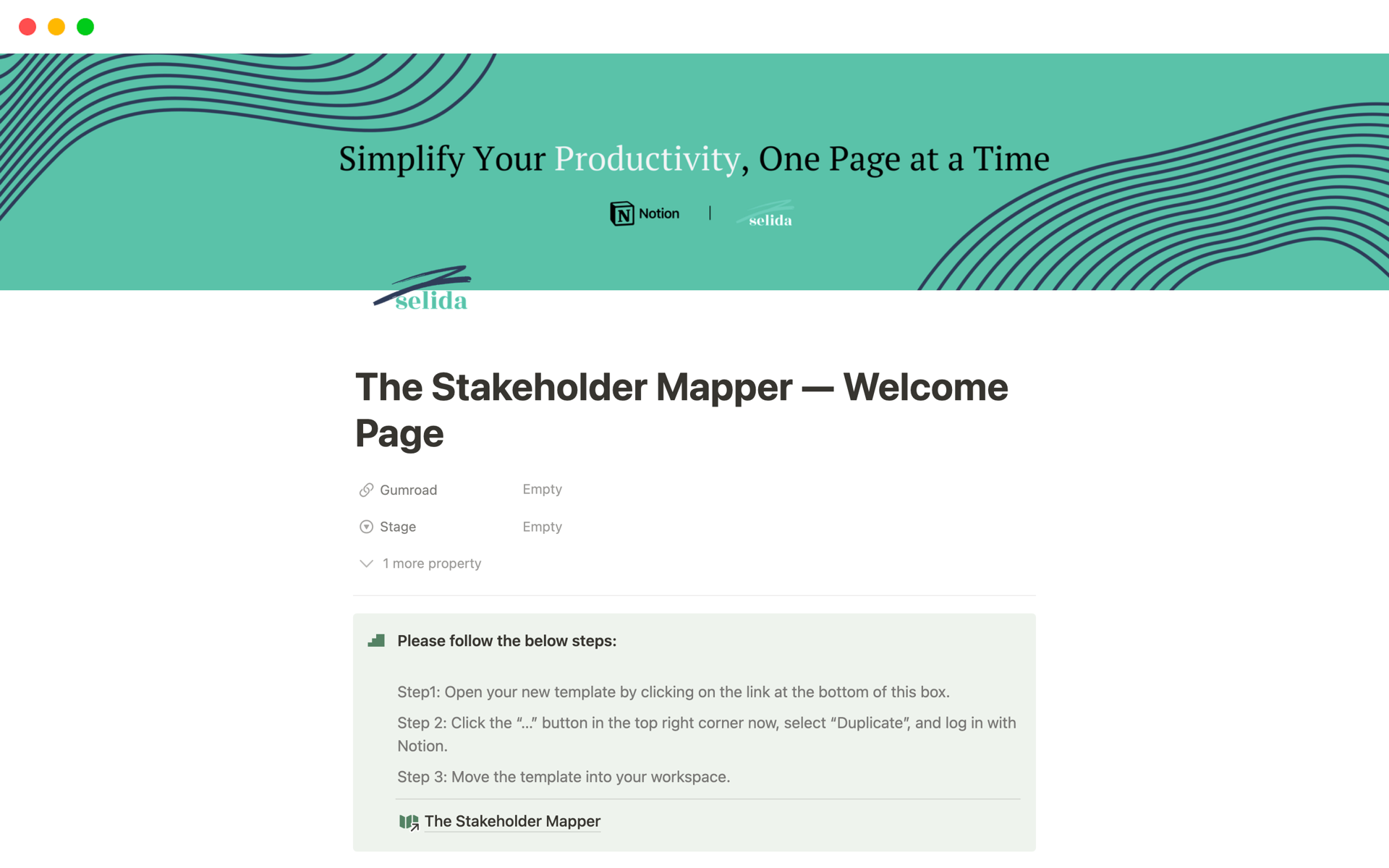Open The Stakeholder Mapper page link
Image resolution: width=1389 pixels, height=868 pixels.
click(x=512, y=821)
